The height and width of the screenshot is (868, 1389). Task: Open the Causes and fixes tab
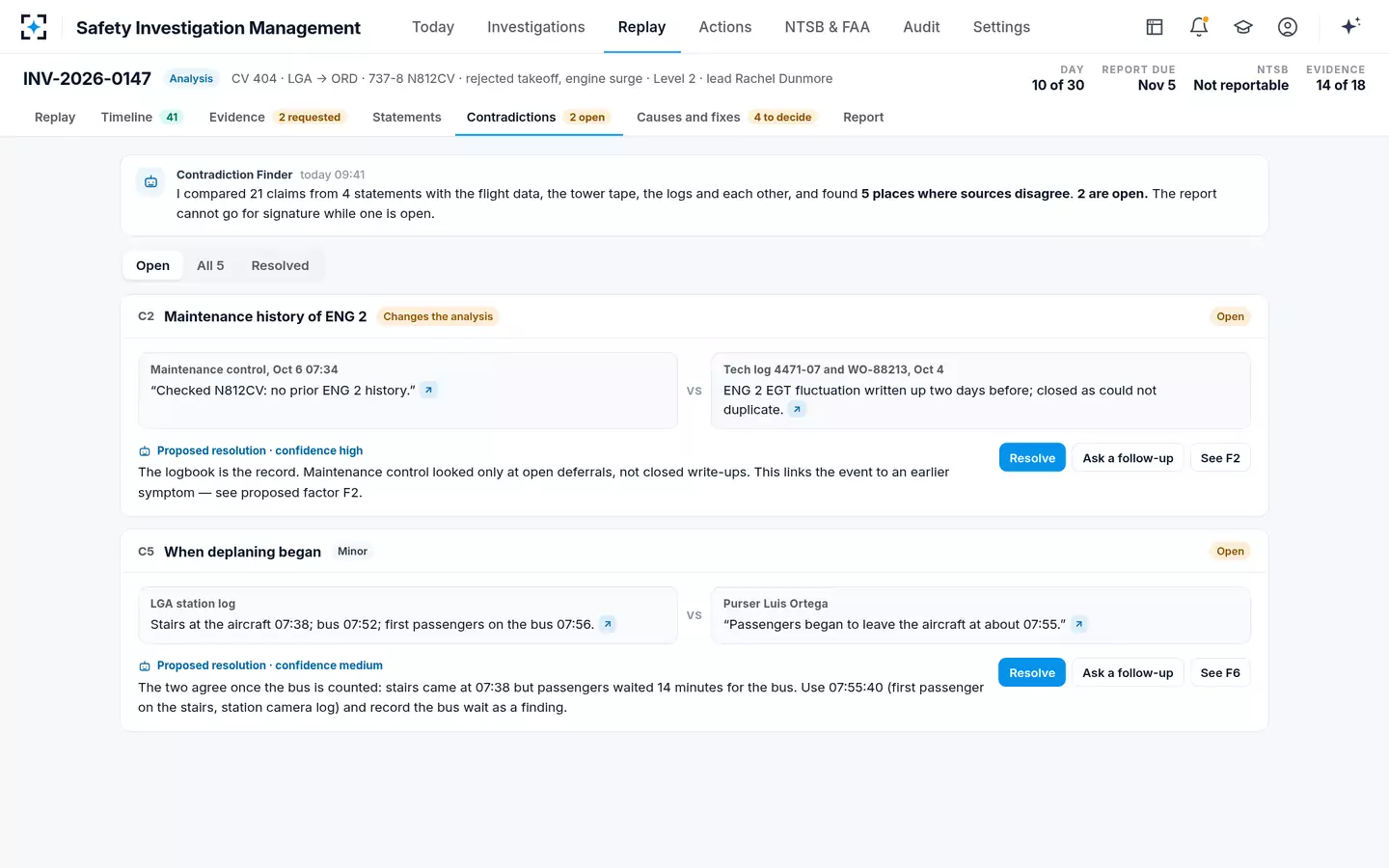(727, 118)
